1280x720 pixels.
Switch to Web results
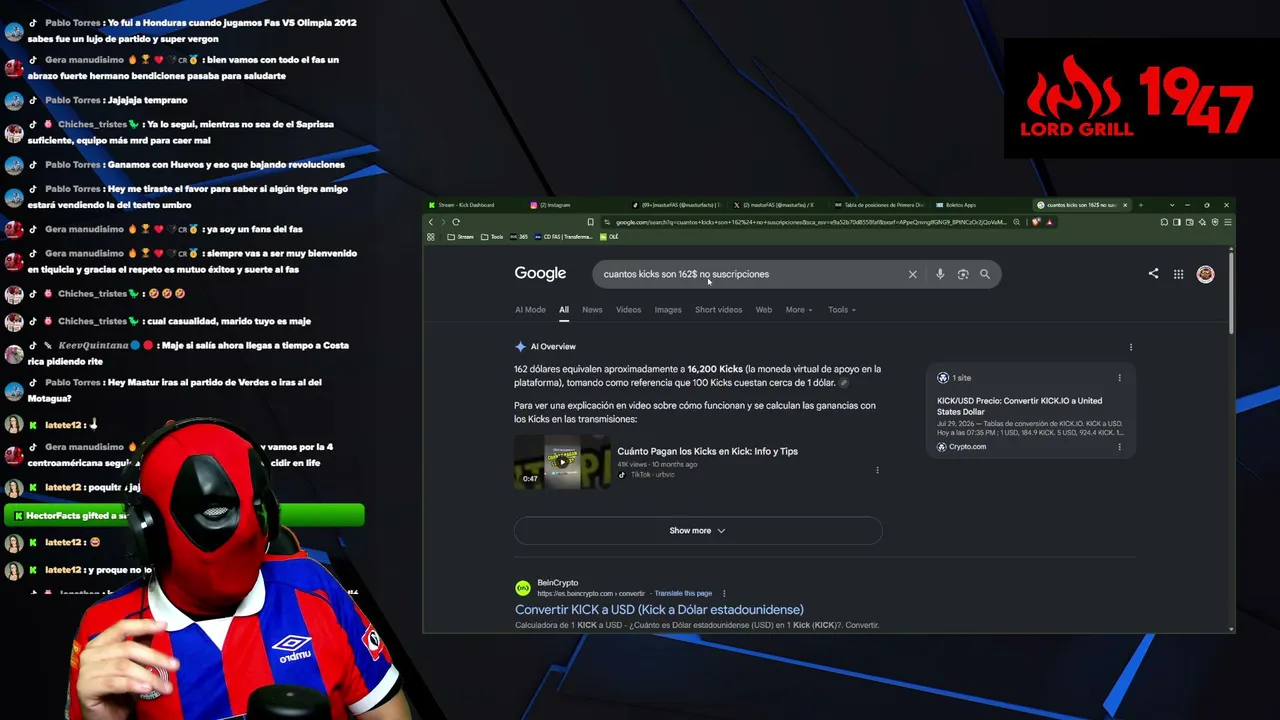tap(764, 310)
